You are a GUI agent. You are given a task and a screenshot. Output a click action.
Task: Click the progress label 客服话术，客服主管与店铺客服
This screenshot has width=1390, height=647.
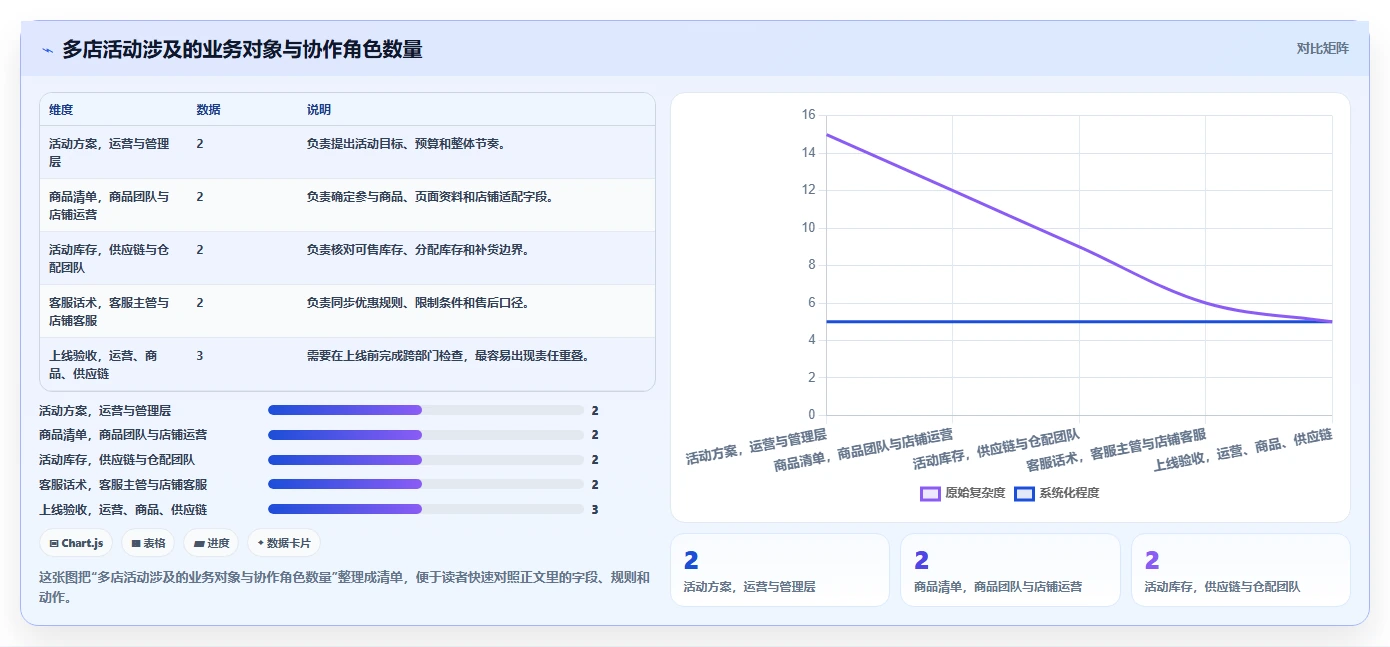(x=123, y=485)
